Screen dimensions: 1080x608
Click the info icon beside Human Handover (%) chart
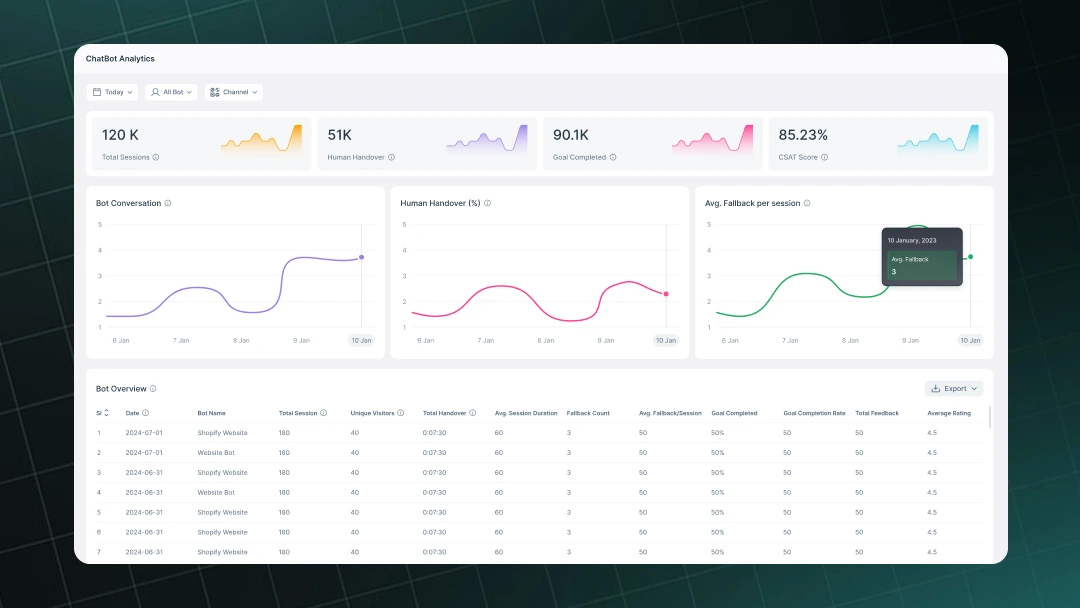pyautogui.click(x=487, y=203)
